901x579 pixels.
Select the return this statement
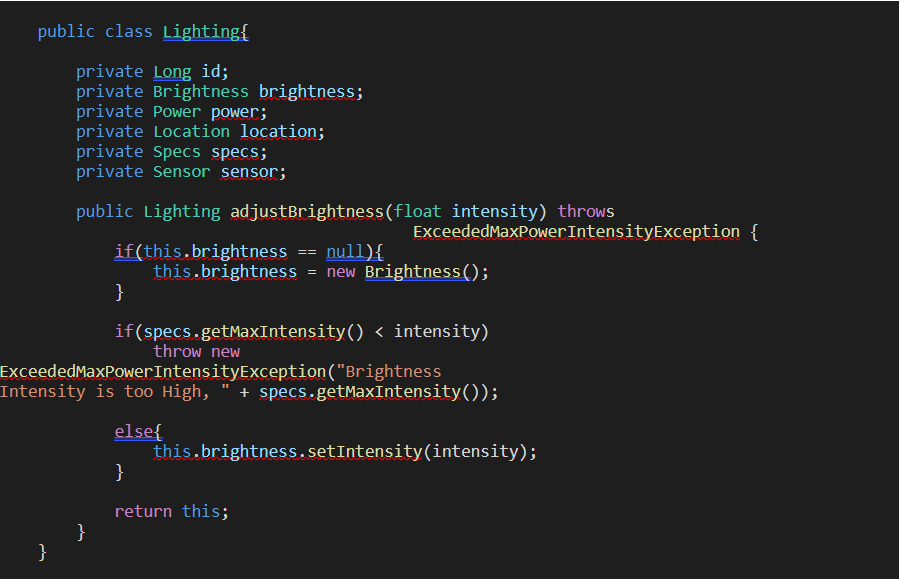[x=170, y=511]
